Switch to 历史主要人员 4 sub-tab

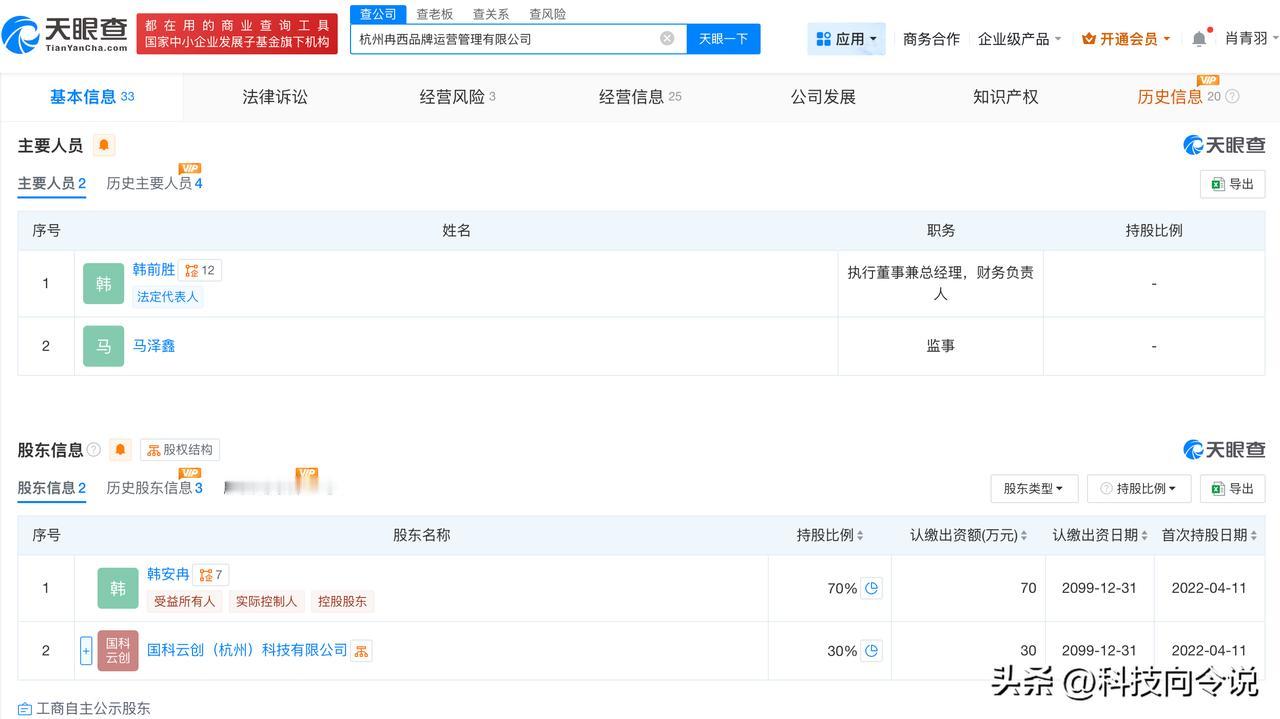[x=155, y=184]
